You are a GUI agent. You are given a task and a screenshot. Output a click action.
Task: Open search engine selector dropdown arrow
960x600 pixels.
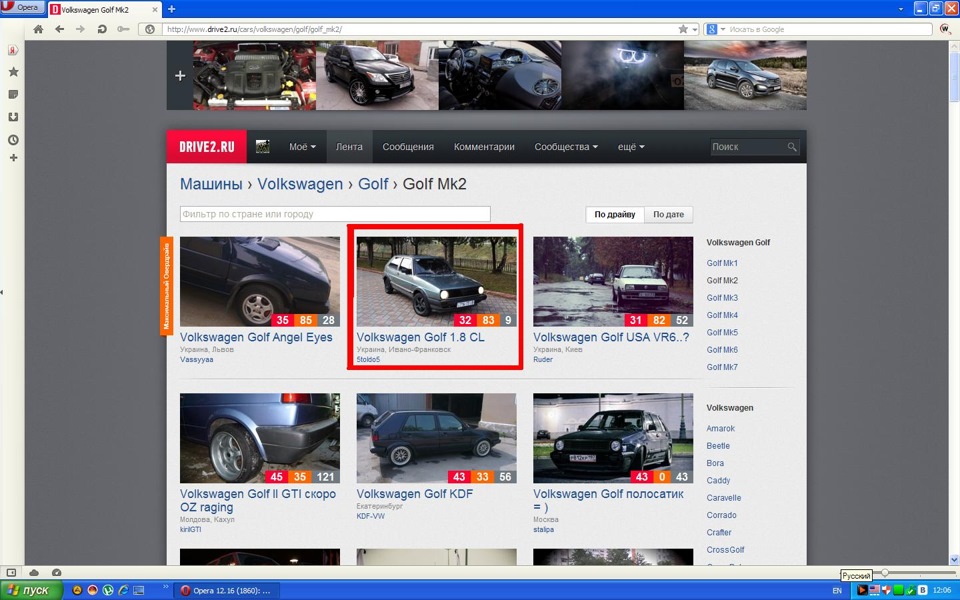[722, 29]
